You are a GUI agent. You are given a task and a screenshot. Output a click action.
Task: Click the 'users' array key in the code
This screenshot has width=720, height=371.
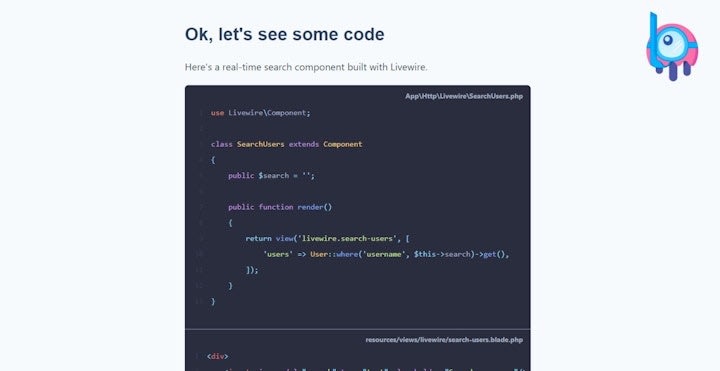click(x=278, y=254)
